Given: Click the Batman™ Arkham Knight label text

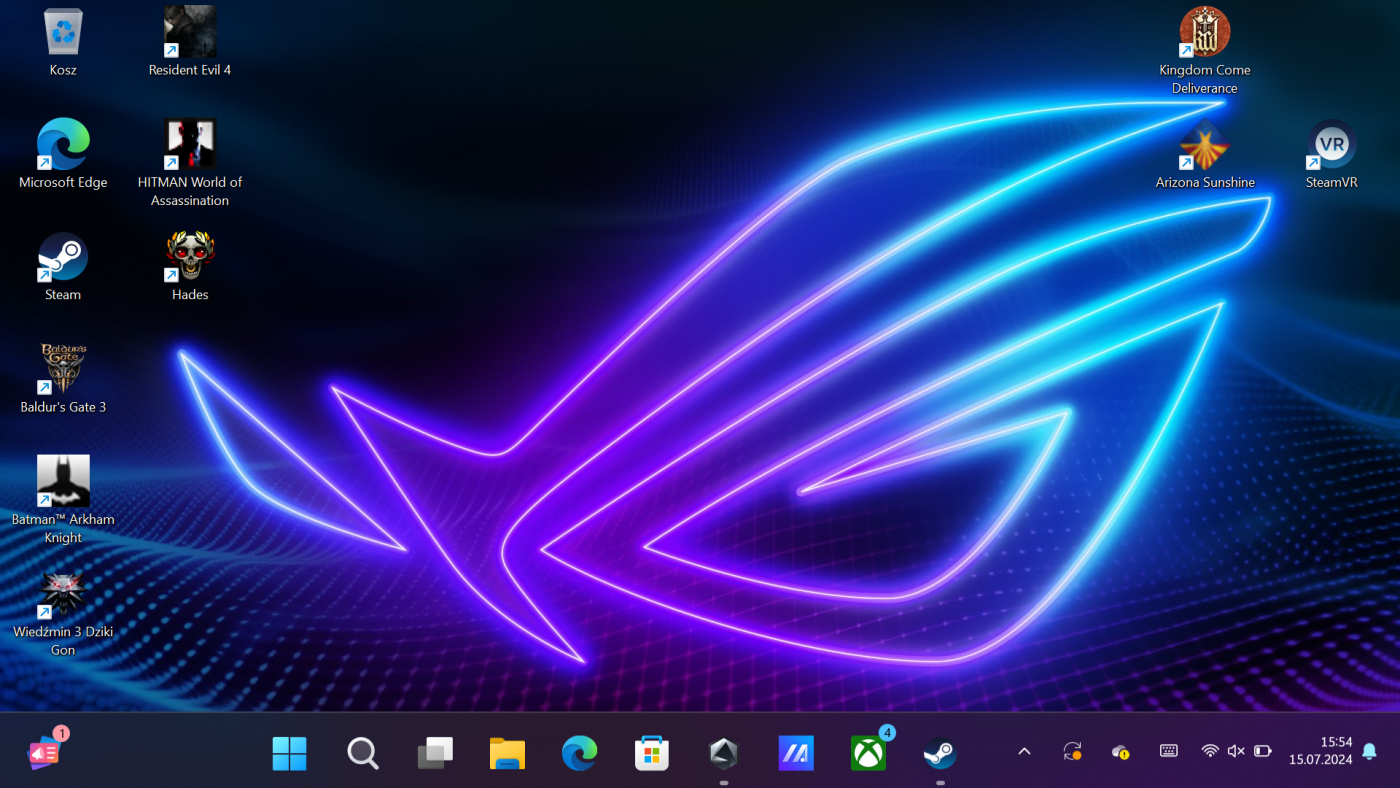Looking at the screenshot, I should 63,528.
